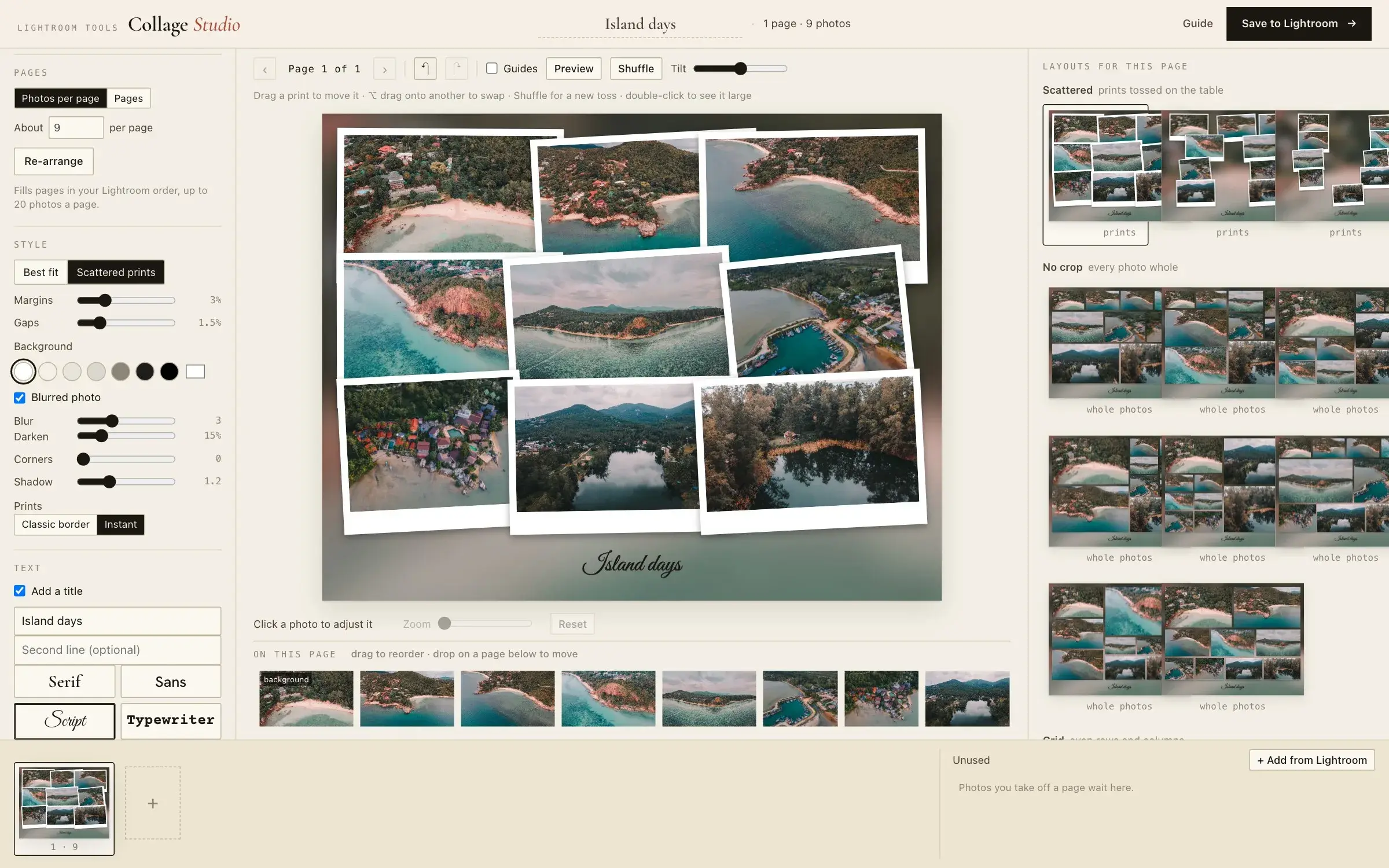Click the Reset zoom button
The width and height of the screenshot is (1389, 868).
[x=572, y=624]
